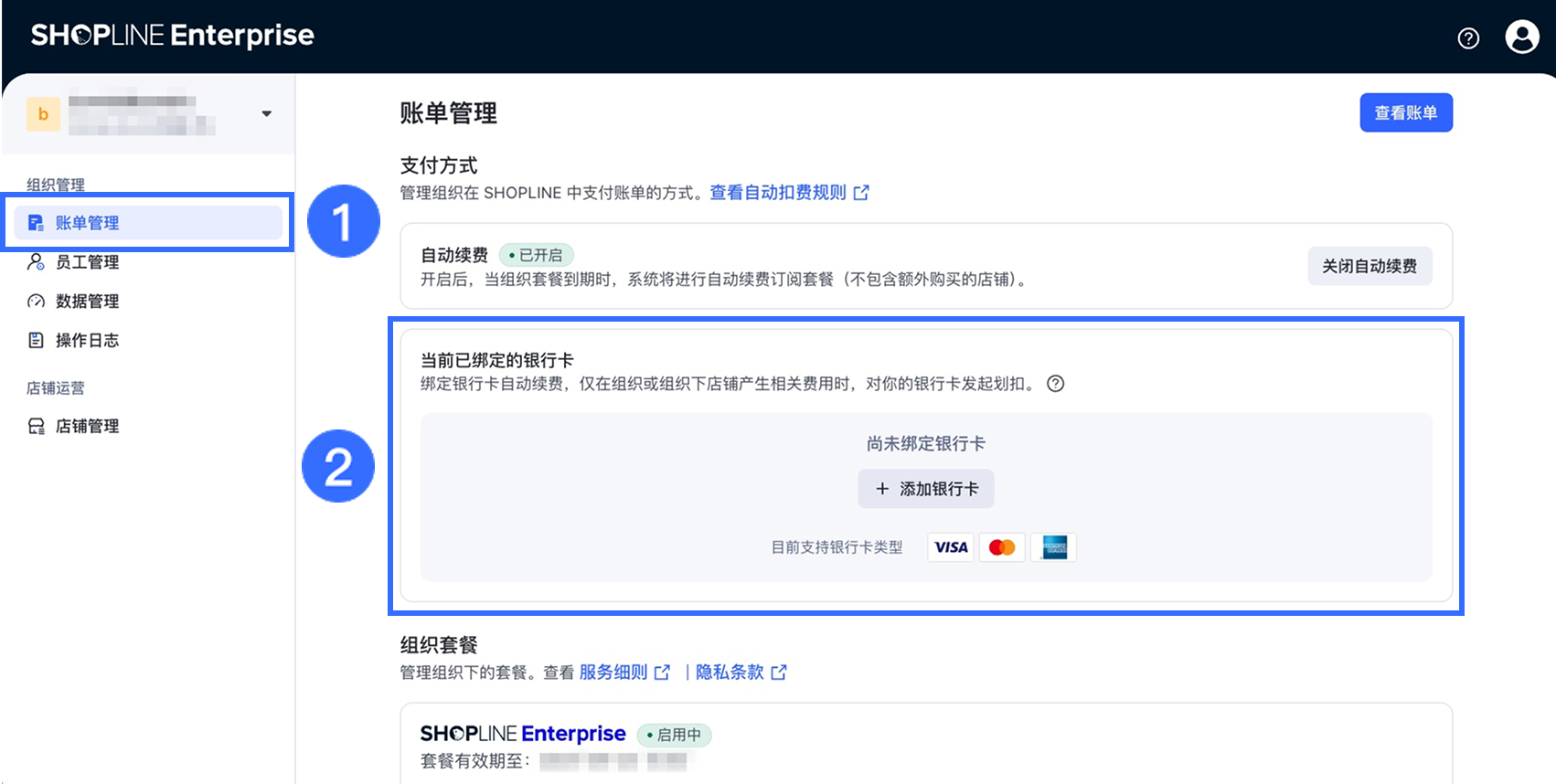This screenshot has height=784, width=1556.
Task: Click the 组织套餐 section heading
Action: tap(439, 645)
